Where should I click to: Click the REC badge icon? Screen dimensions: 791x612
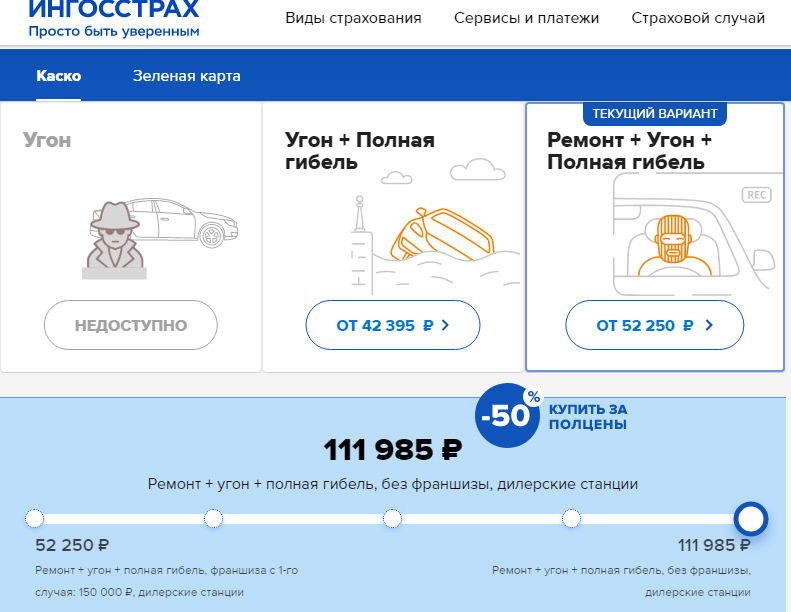[756, 195]
